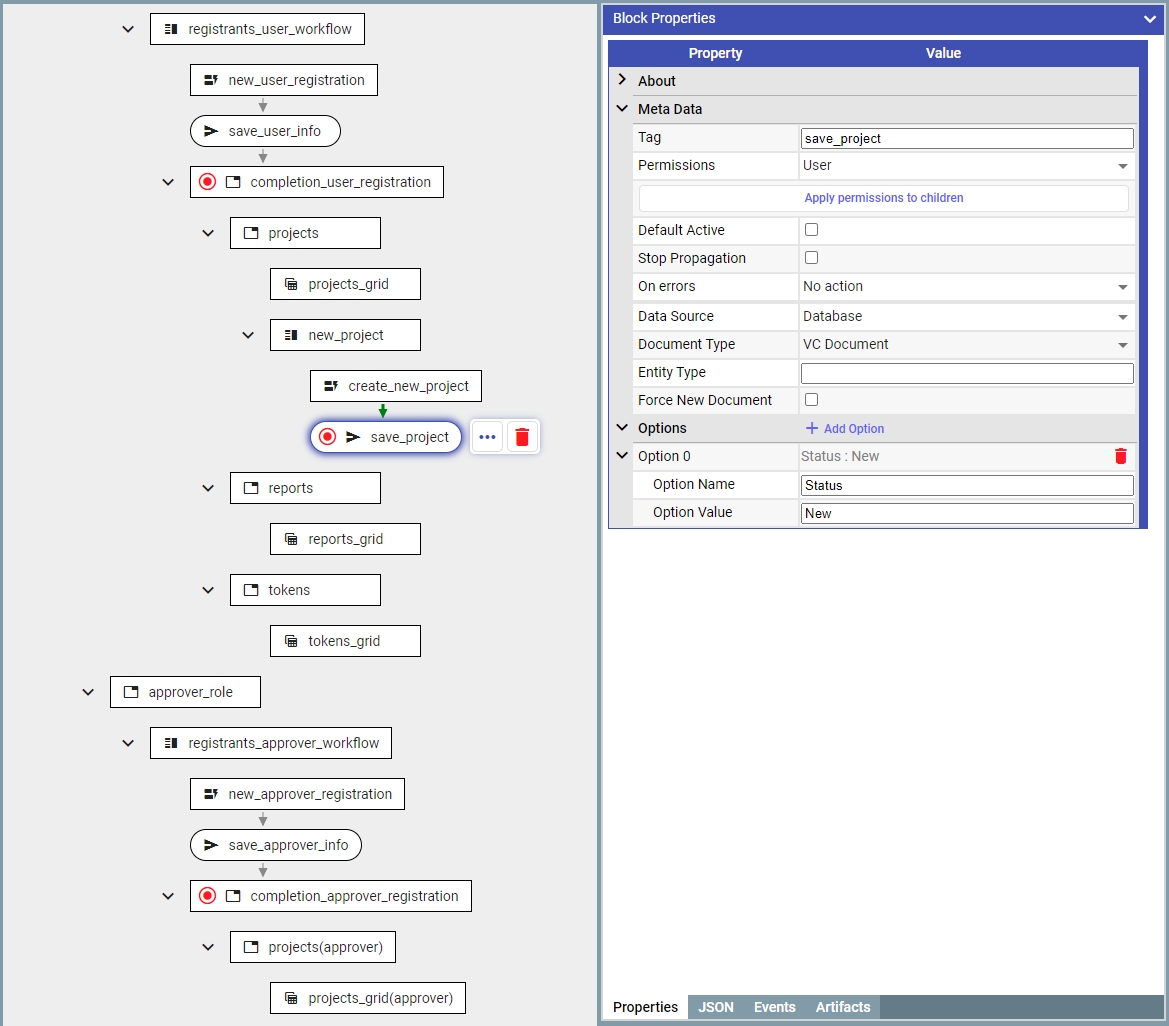This screenshot has height=1026, width=1169.
Task: Click the red record icon on completion_user_registration
Action: [x=207, y=182]
